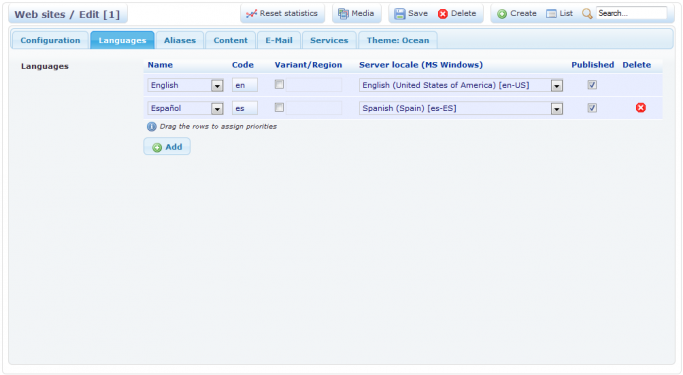This screenshot has height=375, width=683.
Task: Uncheck Published for English row
Action: click(592, 85)
